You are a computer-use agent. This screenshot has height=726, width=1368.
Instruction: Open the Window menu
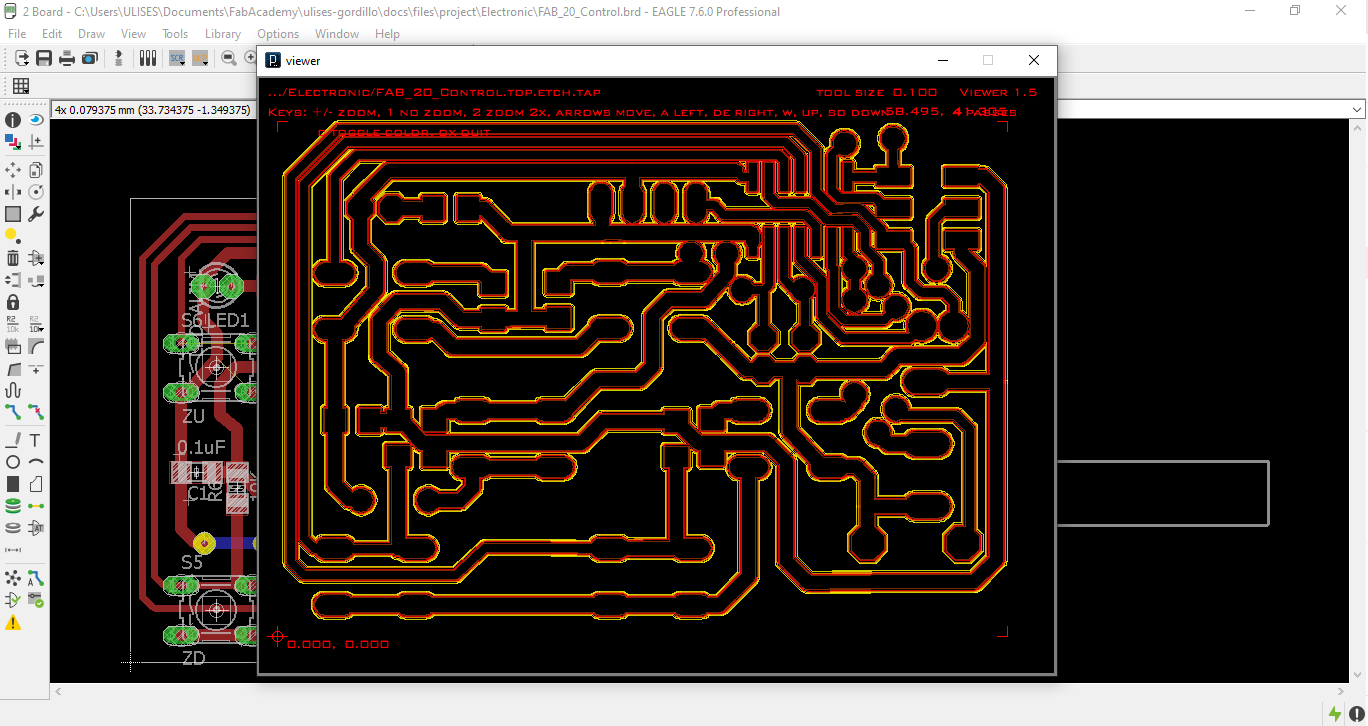(x=337, y=34)
